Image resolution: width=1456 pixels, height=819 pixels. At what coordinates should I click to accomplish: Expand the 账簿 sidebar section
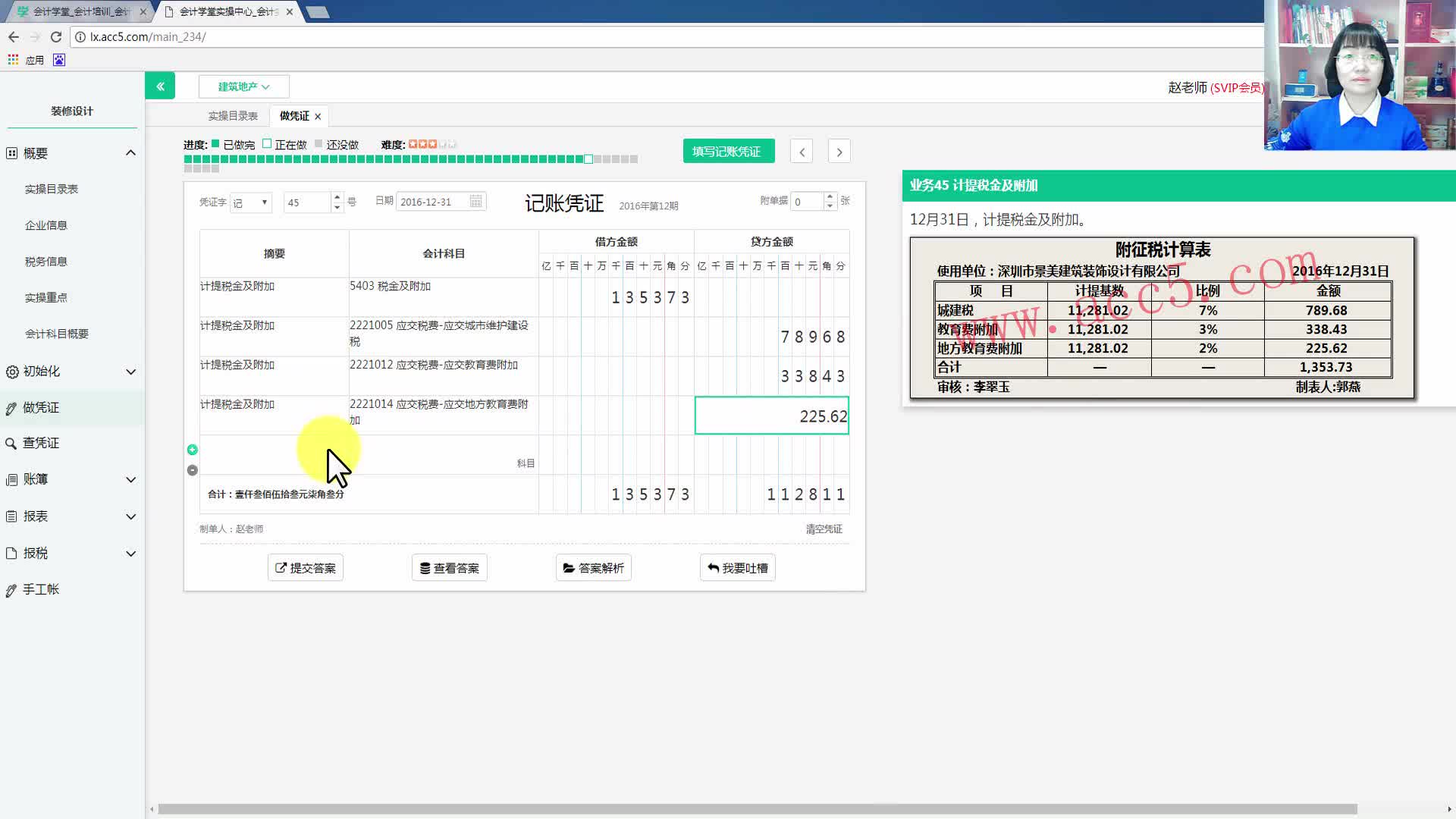(34, 479)
